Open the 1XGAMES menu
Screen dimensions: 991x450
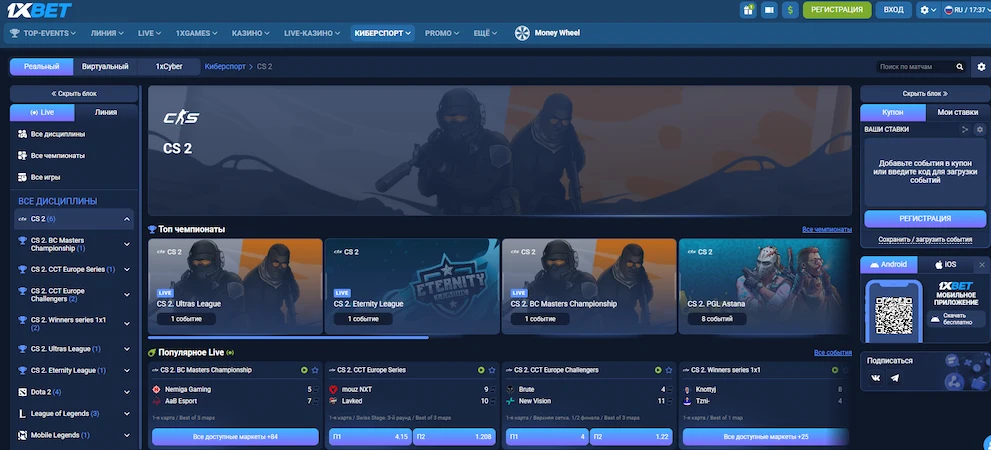(x=197, y=33)
